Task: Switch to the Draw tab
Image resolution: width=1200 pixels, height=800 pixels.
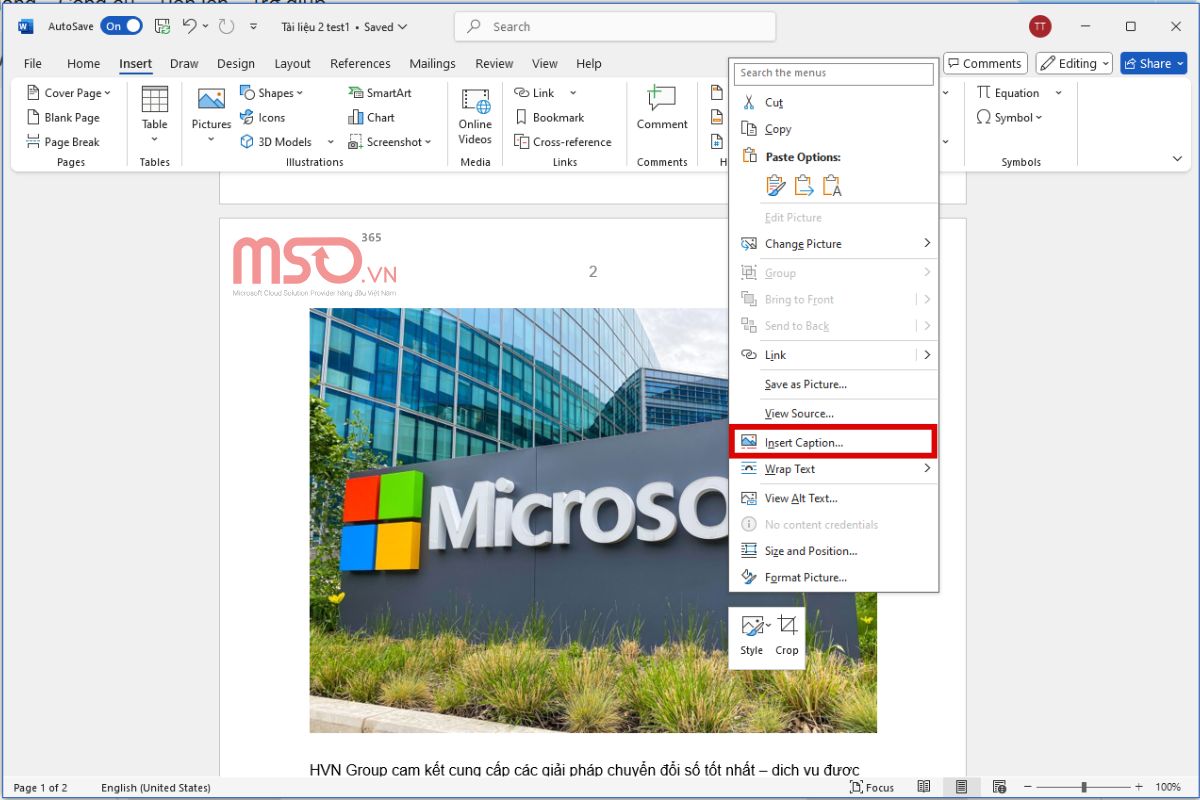Action: pyautogui.click(x=184, y=63)
